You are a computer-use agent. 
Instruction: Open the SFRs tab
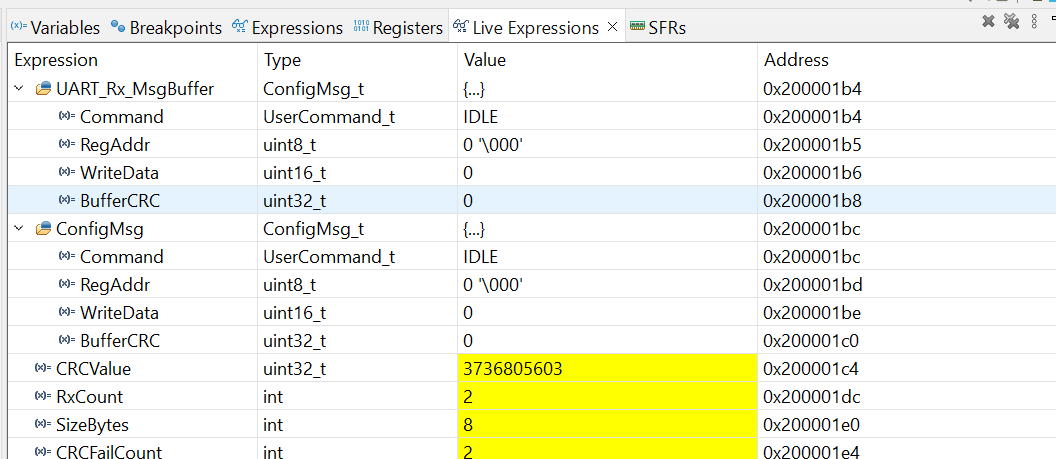tap(658, 28)
